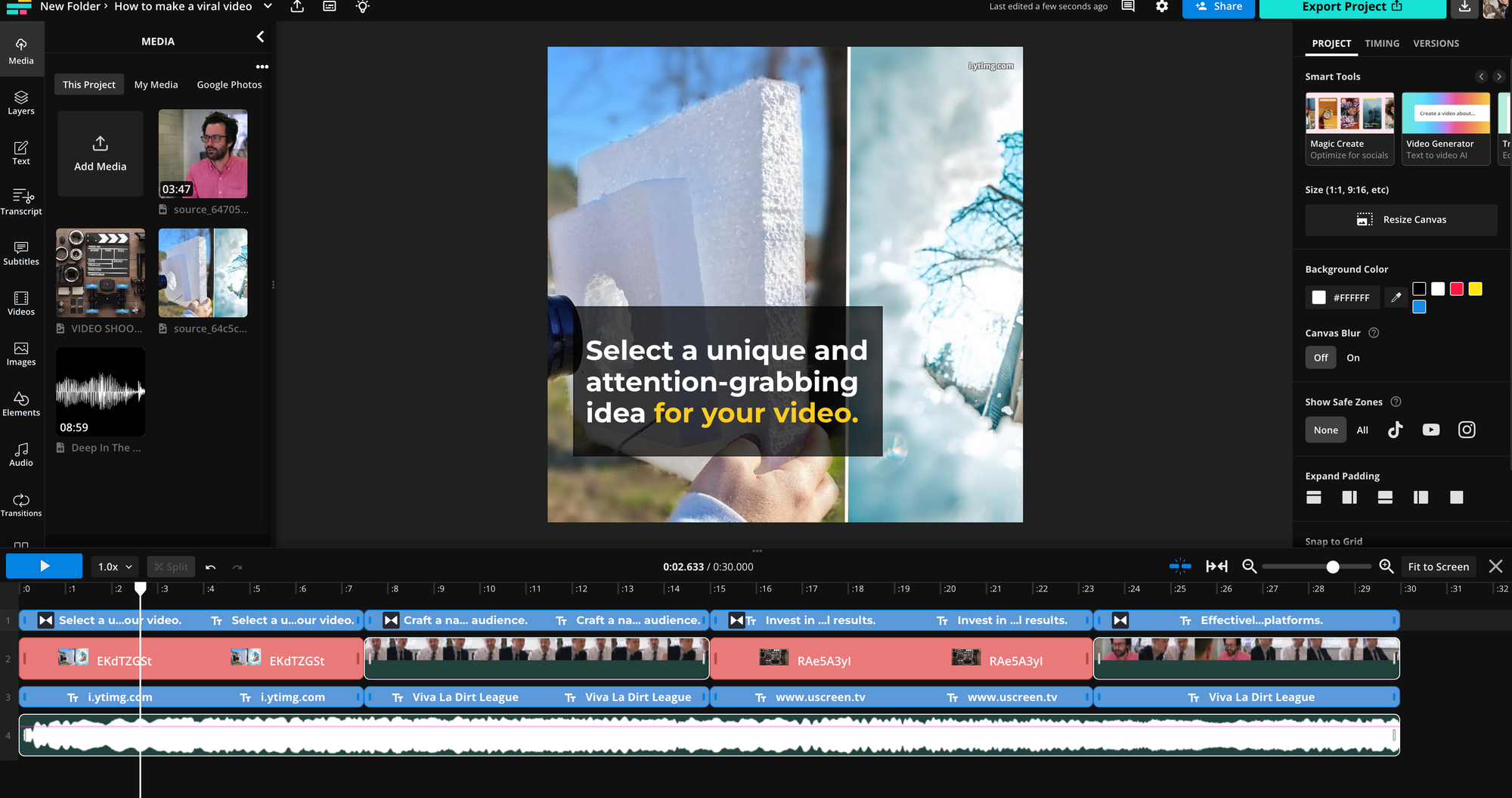The height and width of the screenshot is (798, 1512).
Task: Select the Deep In The audio thumbnail
Action: pos(100,392)
